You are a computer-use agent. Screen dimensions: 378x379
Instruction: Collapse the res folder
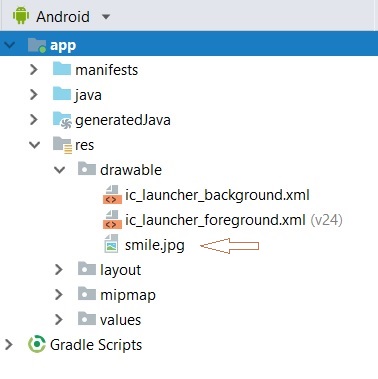pyautogui.click(x=34, y=145)
